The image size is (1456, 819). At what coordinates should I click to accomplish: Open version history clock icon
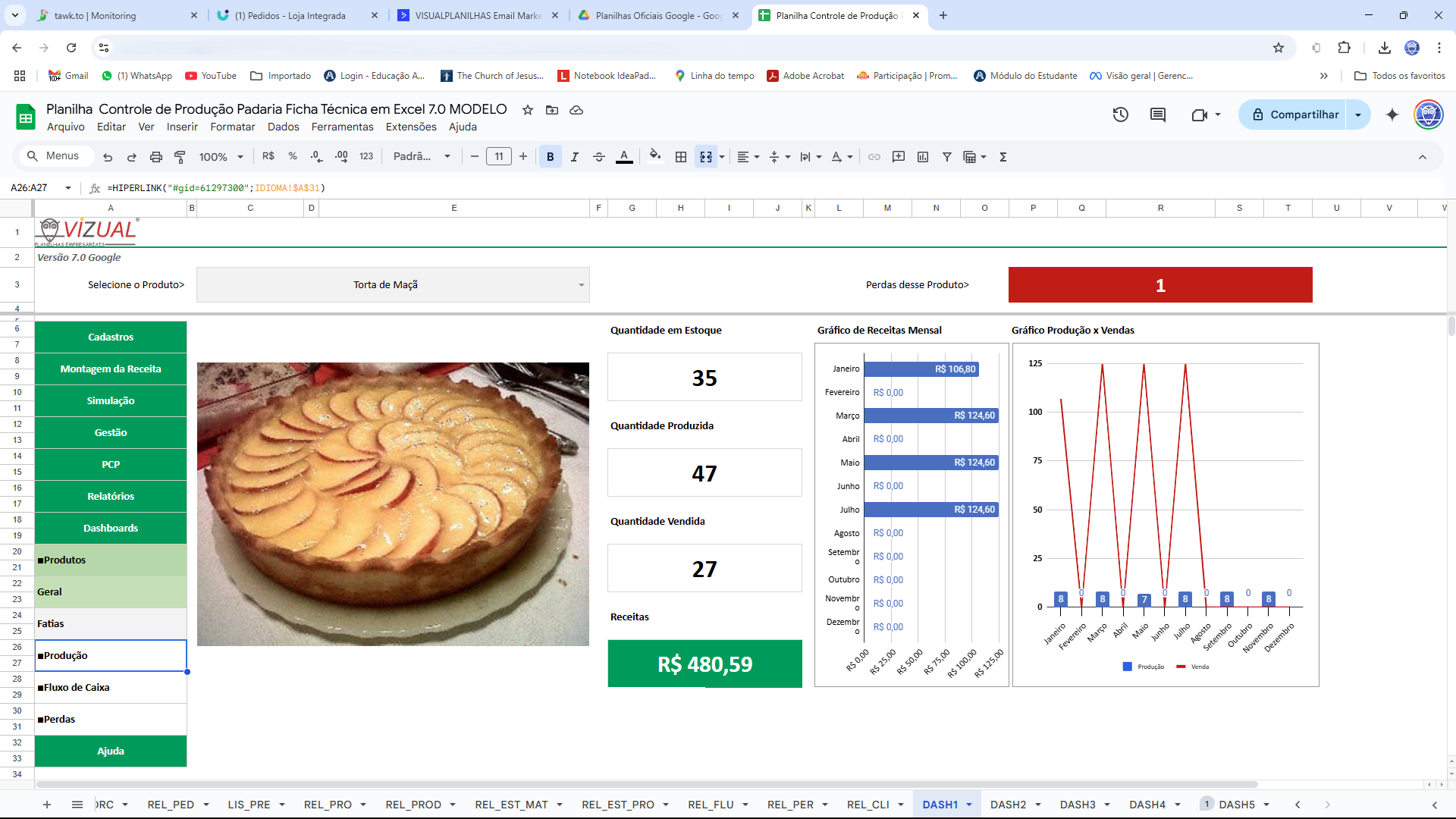pyautogui.click(x=1121, y=115)
